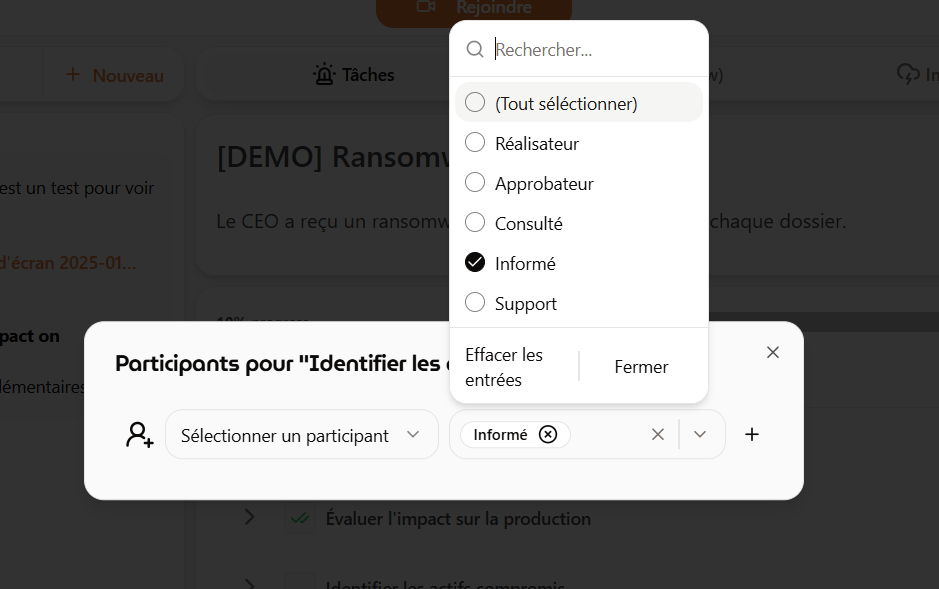Focus the Rechercher search field
Screen dimensions: 939x589
(595, 49)
